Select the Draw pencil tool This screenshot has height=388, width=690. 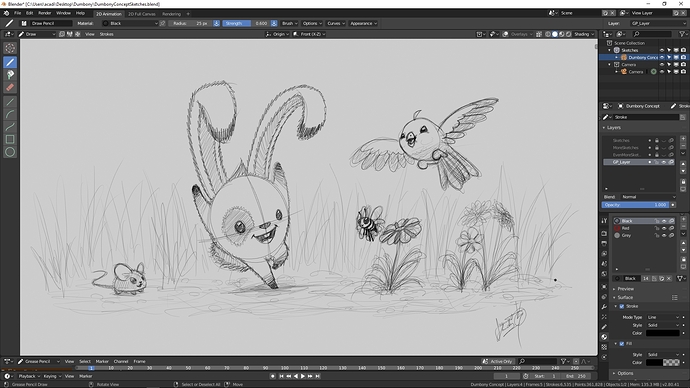pyautogui.click(x=10, y=62)
